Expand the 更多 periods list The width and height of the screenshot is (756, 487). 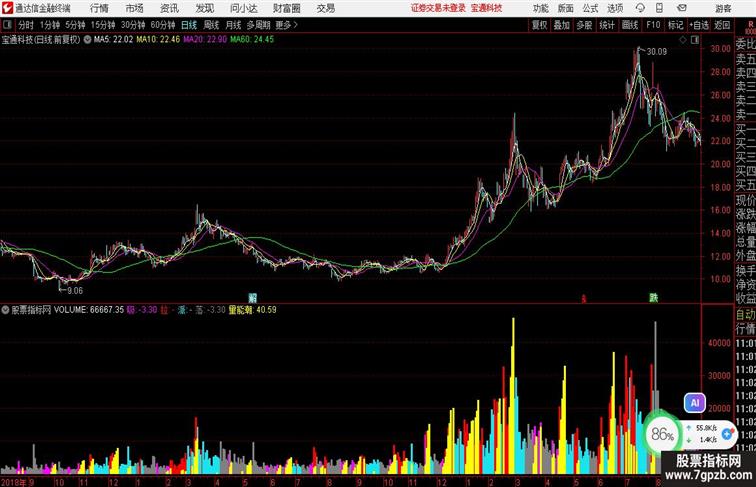pos(286,25)
